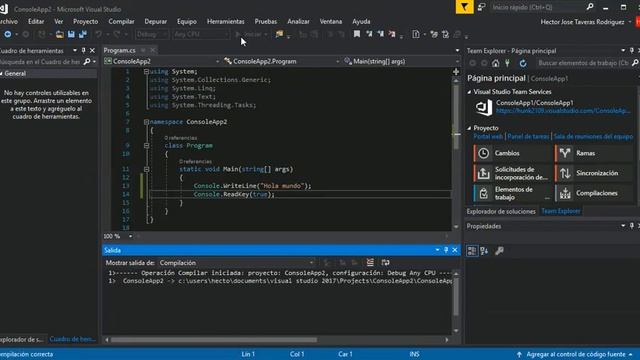
Task: Collapse the class Program code block
Action: pos(146,145)
